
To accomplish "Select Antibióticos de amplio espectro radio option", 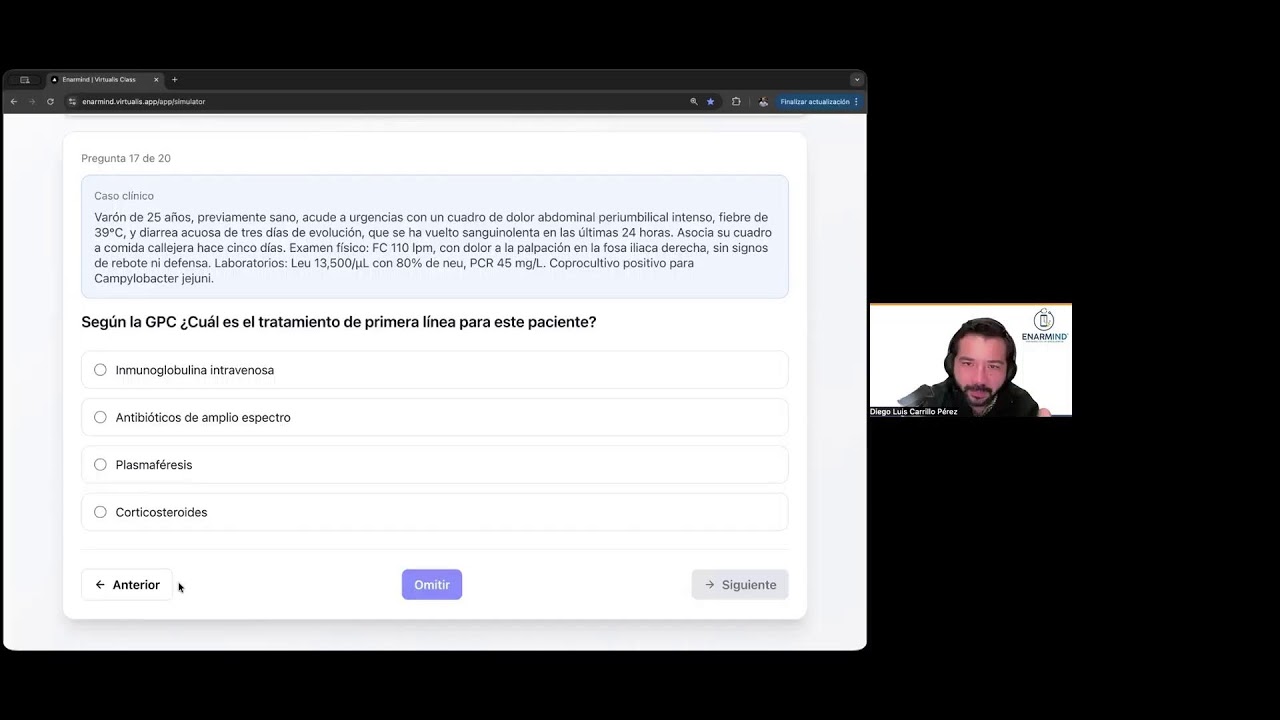I will point(100,417).
